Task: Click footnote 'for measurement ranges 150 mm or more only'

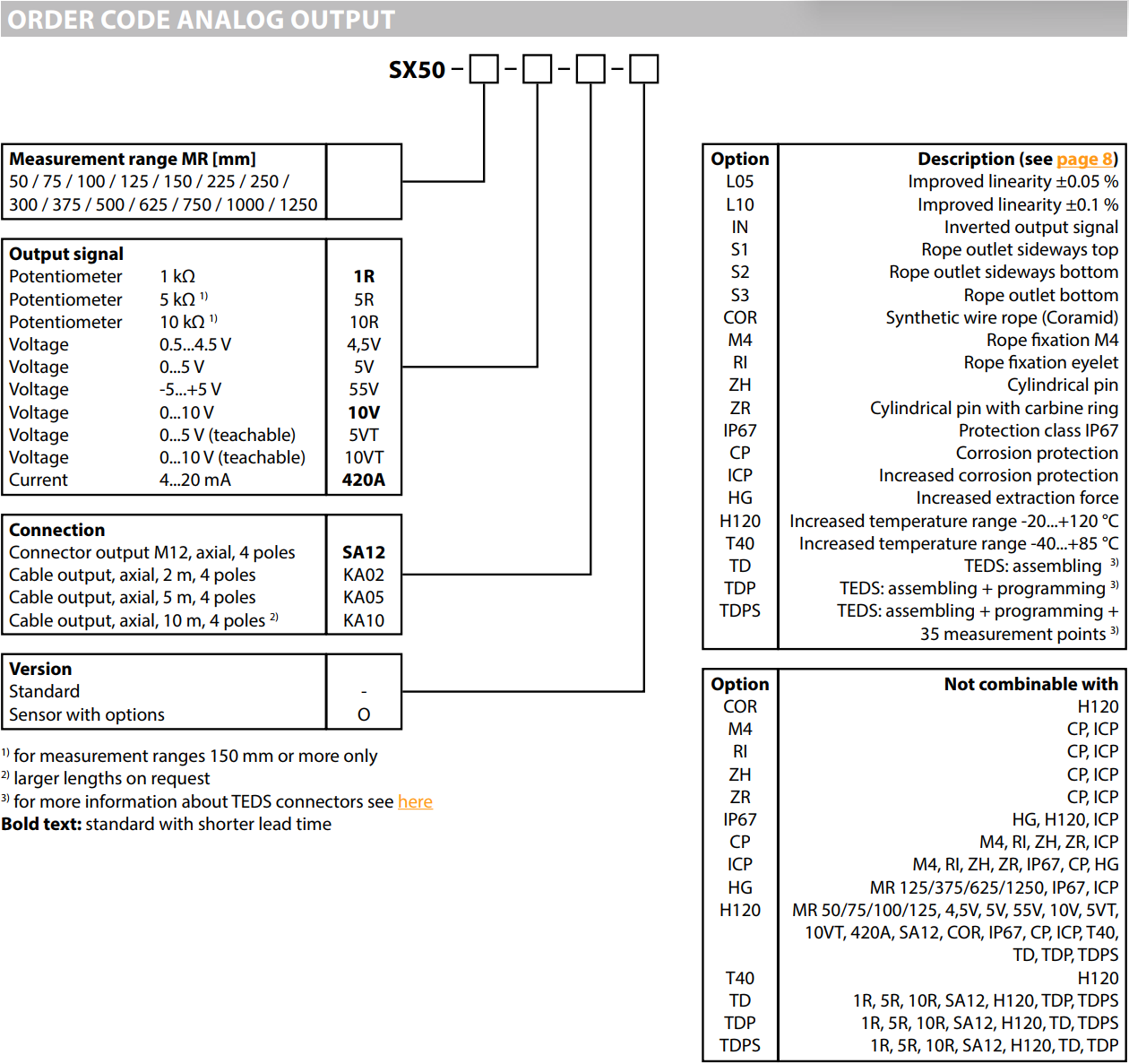Action: (195, 756)
